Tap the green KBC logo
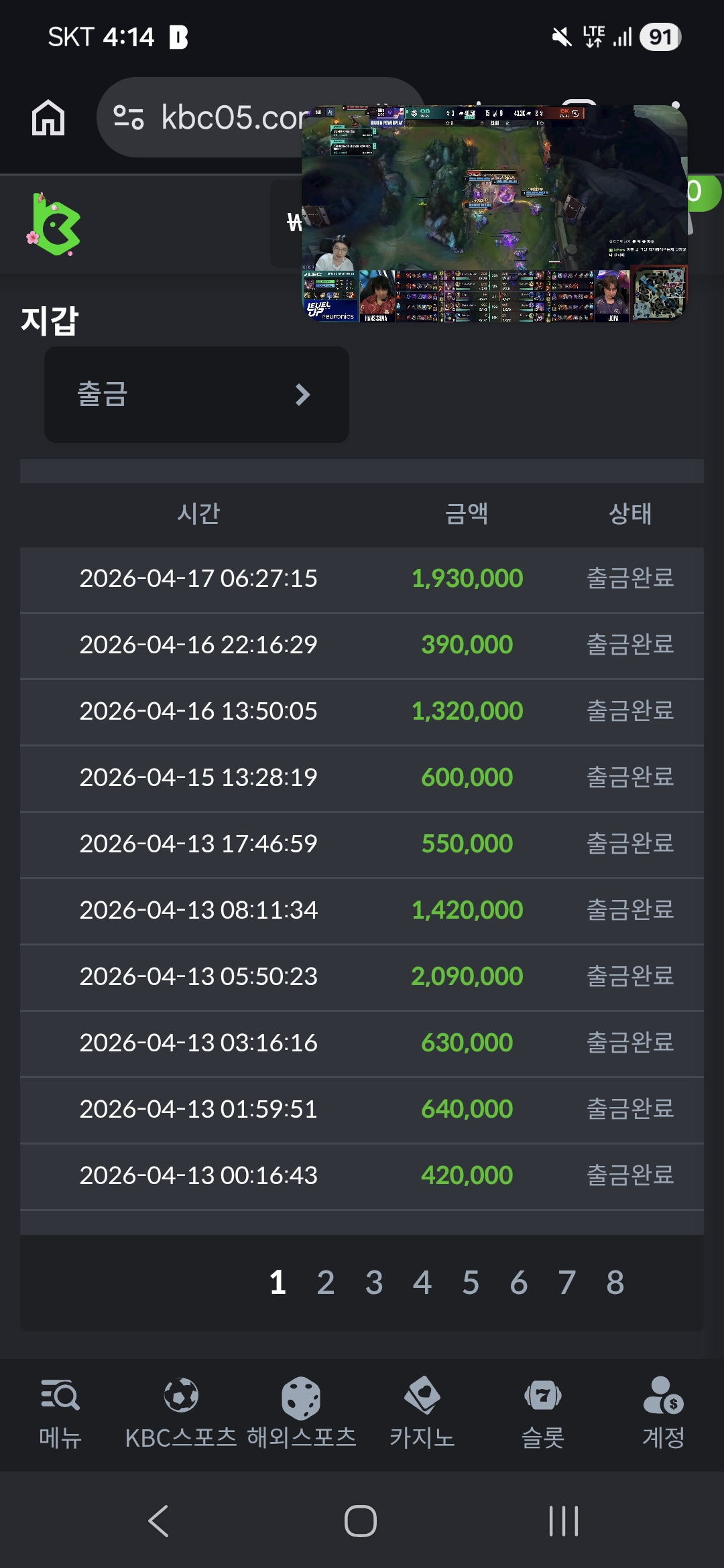 [55, 224]
